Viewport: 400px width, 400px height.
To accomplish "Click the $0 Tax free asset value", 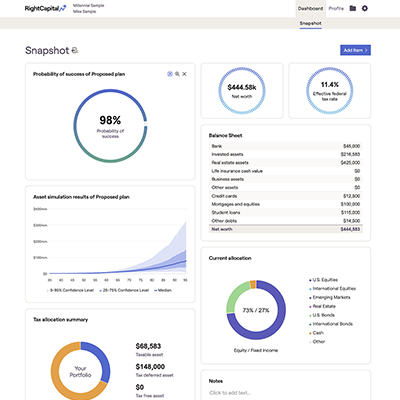I will 140,387.
